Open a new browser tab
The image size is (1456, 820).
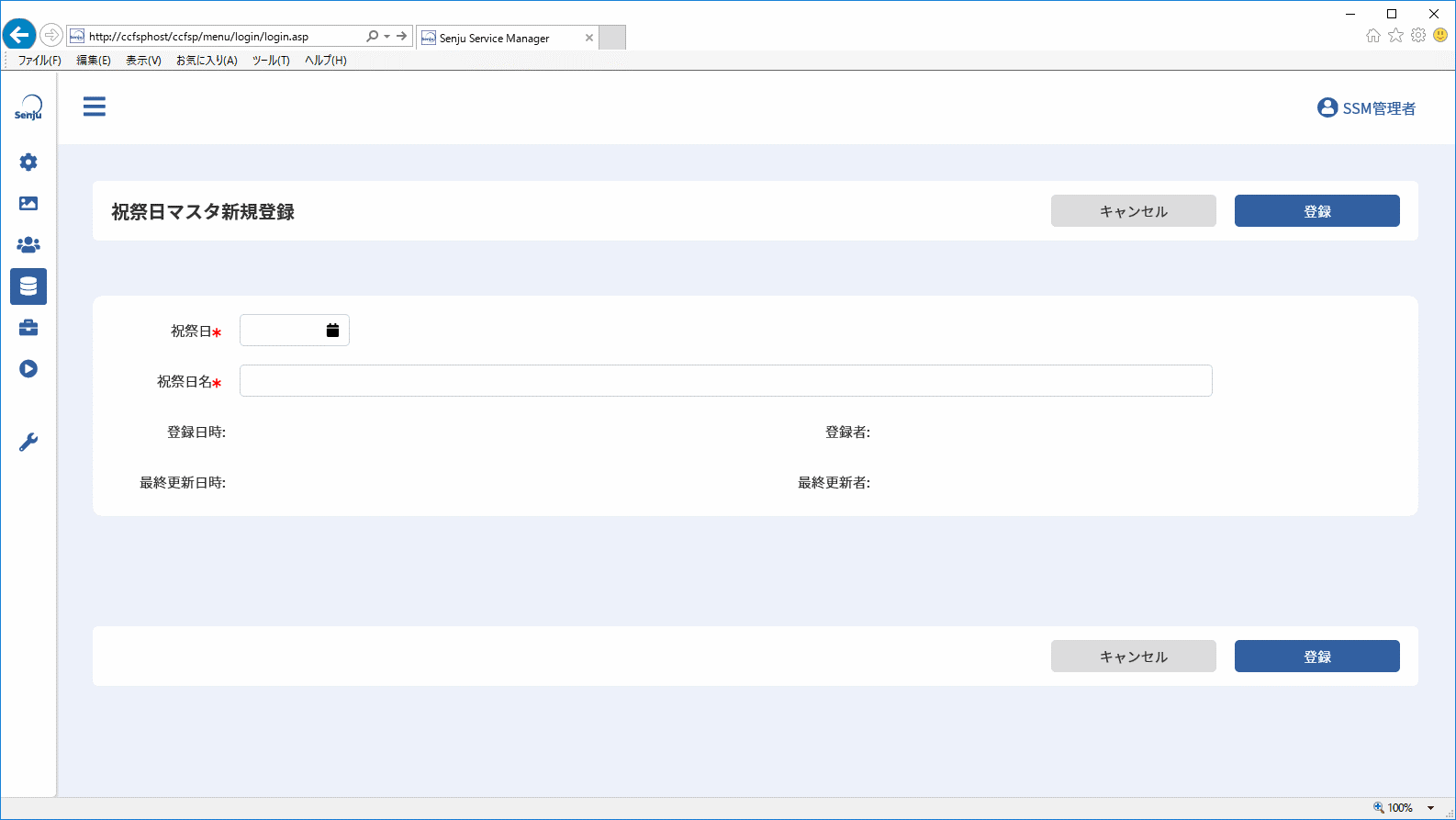(612, 38)
